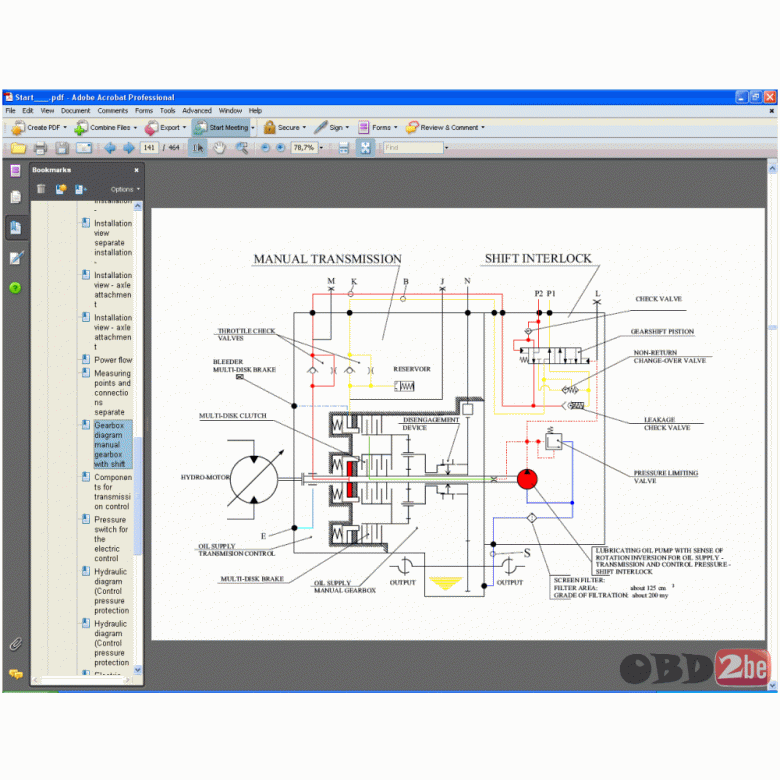Click the Open folder icon
780x780 pixels.
(x=18, y=148)
